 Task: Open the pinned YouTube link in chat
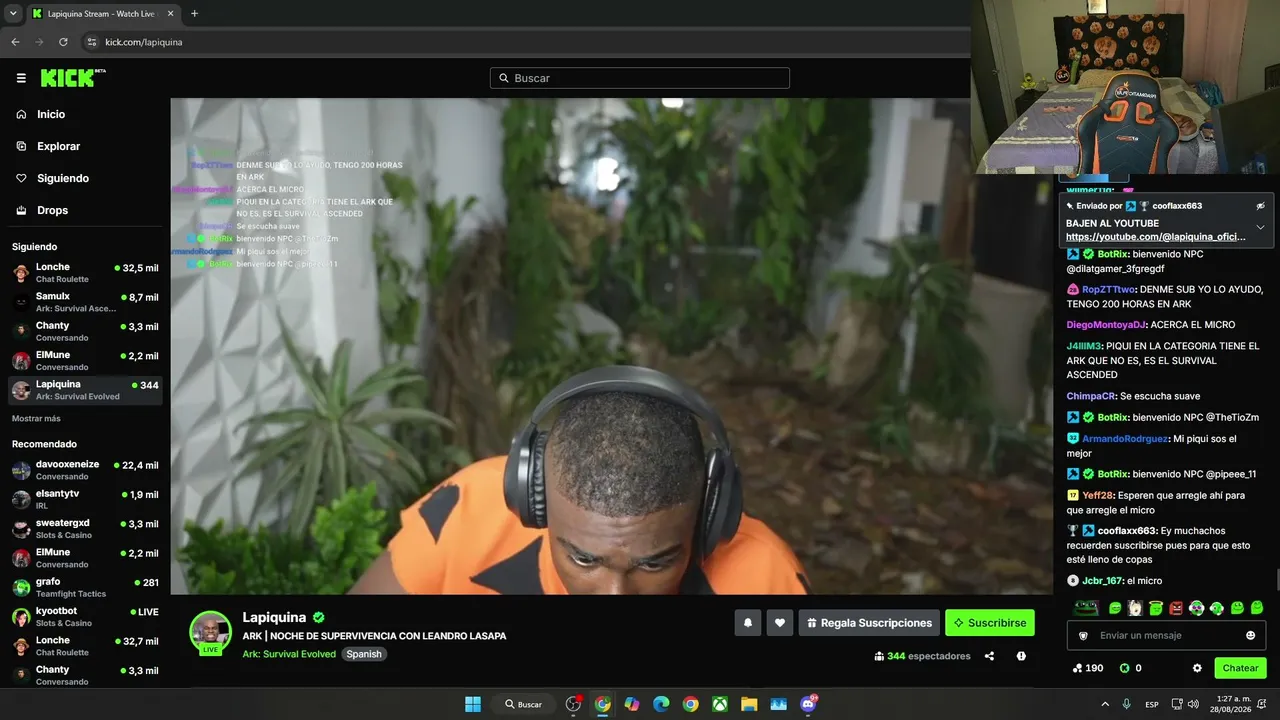click(1156, 237)
